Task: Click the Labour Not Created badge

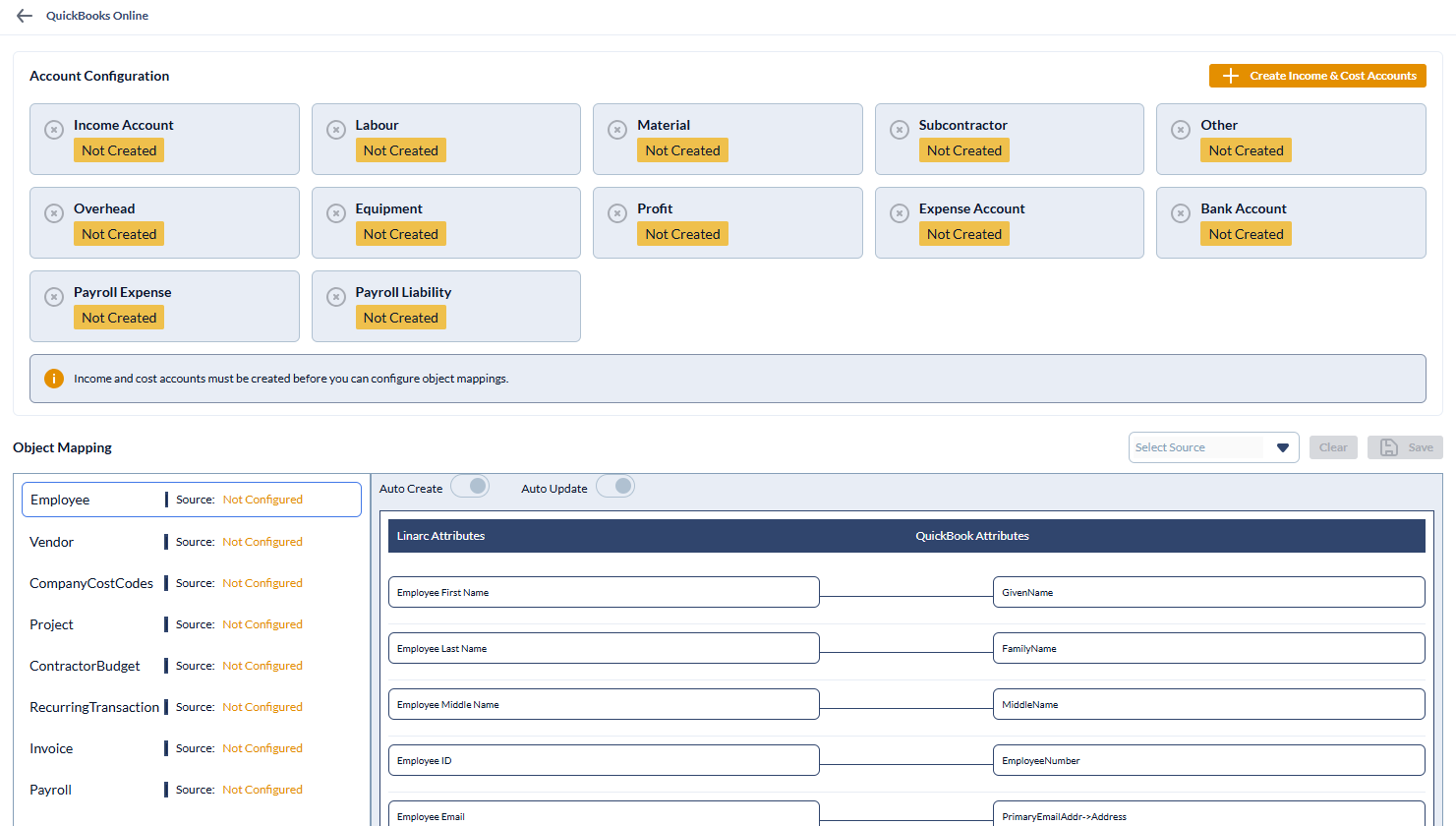Action: point(401,150)
